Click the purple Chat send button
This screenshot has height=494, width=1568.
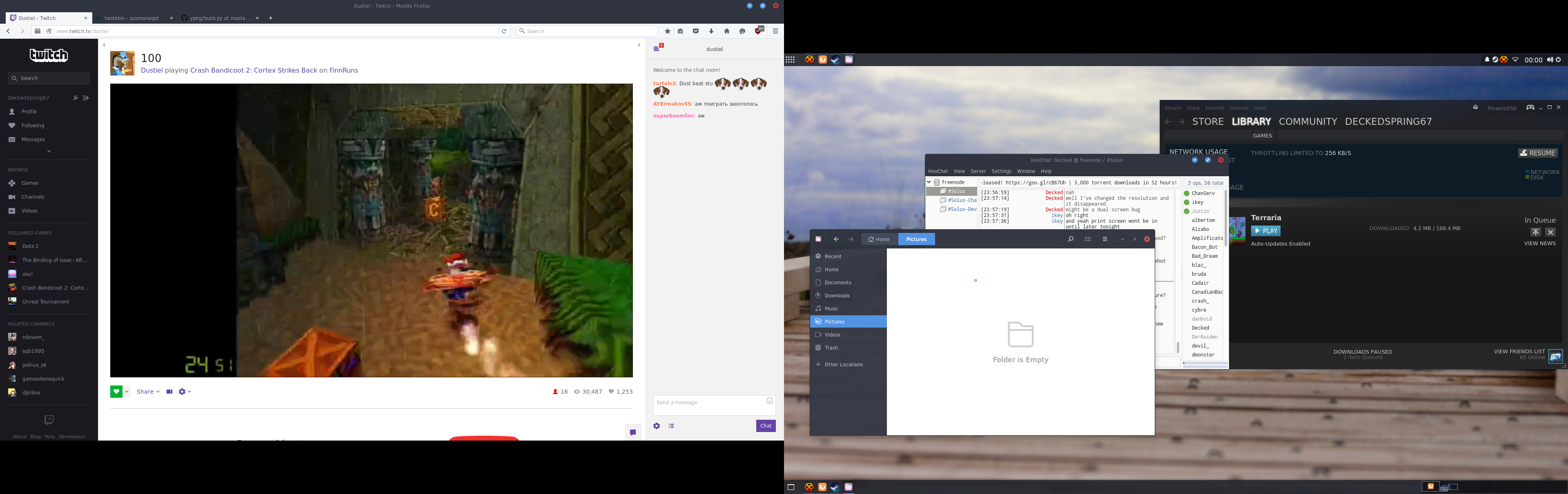point(766,426)
